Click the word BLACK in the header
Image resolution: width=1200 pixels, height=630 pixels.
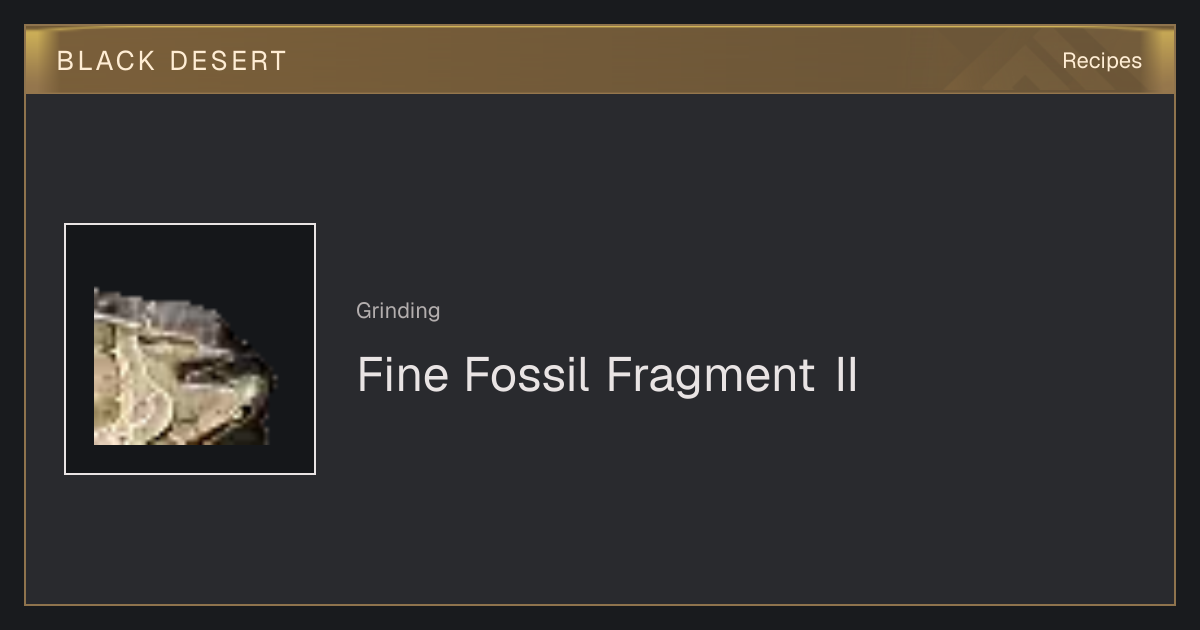106,61
